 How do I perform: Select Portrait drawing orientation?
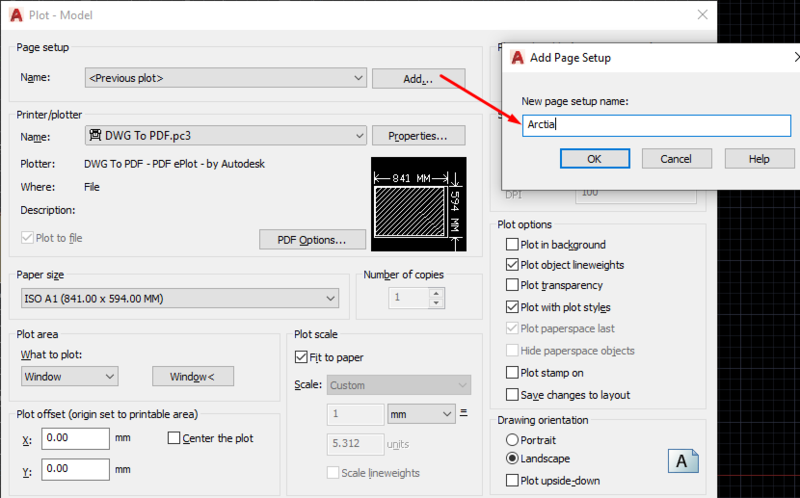pyautogui.click(x=512, y=440)
